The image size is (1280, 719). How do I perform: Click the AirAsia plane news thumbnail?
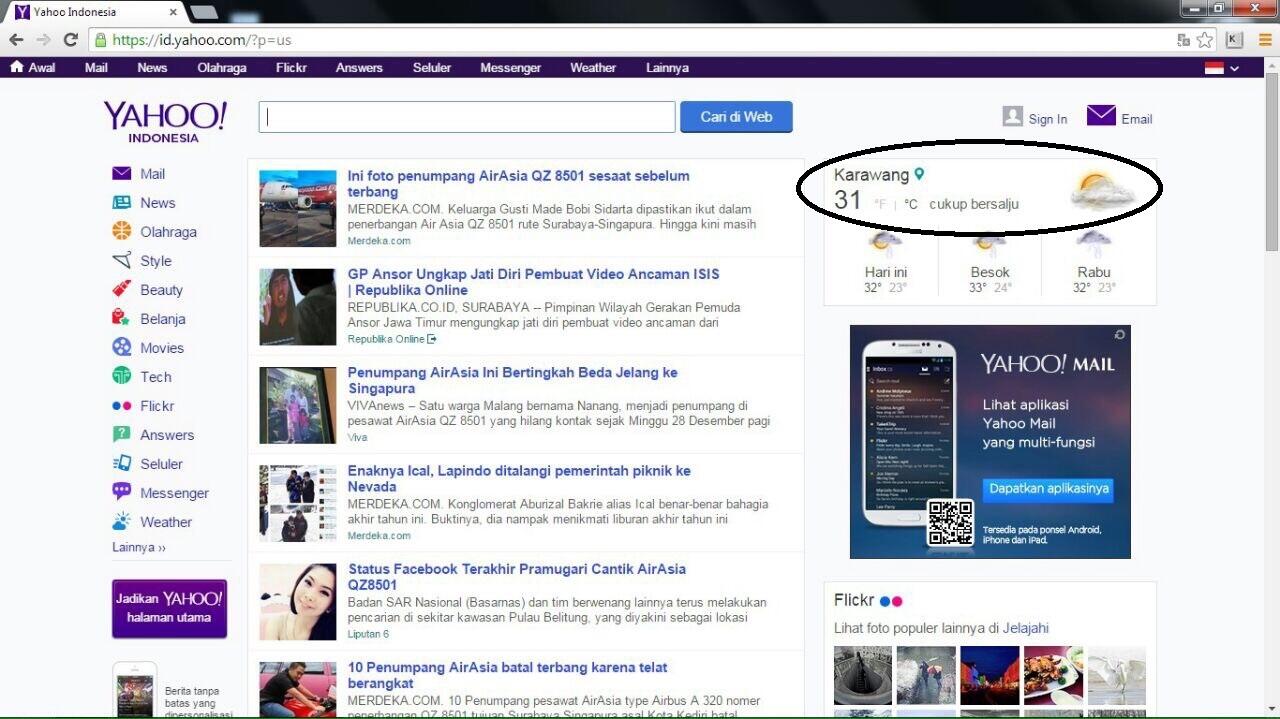[297, 208]
